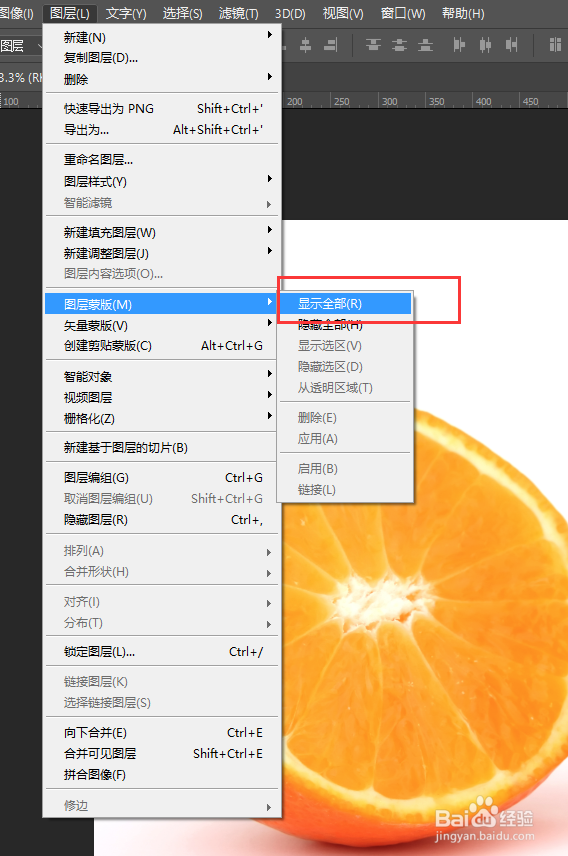This screenshot has width=568, height=856.
Task: Open the 视图(V) menu
Action: [x=343, y=13]
